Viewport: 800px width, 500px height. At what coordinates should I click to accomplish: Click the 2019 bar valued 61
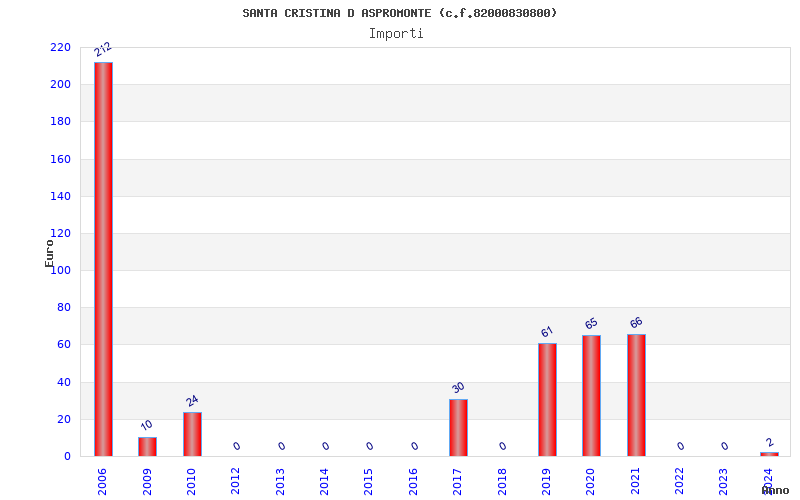pos(547,399)
